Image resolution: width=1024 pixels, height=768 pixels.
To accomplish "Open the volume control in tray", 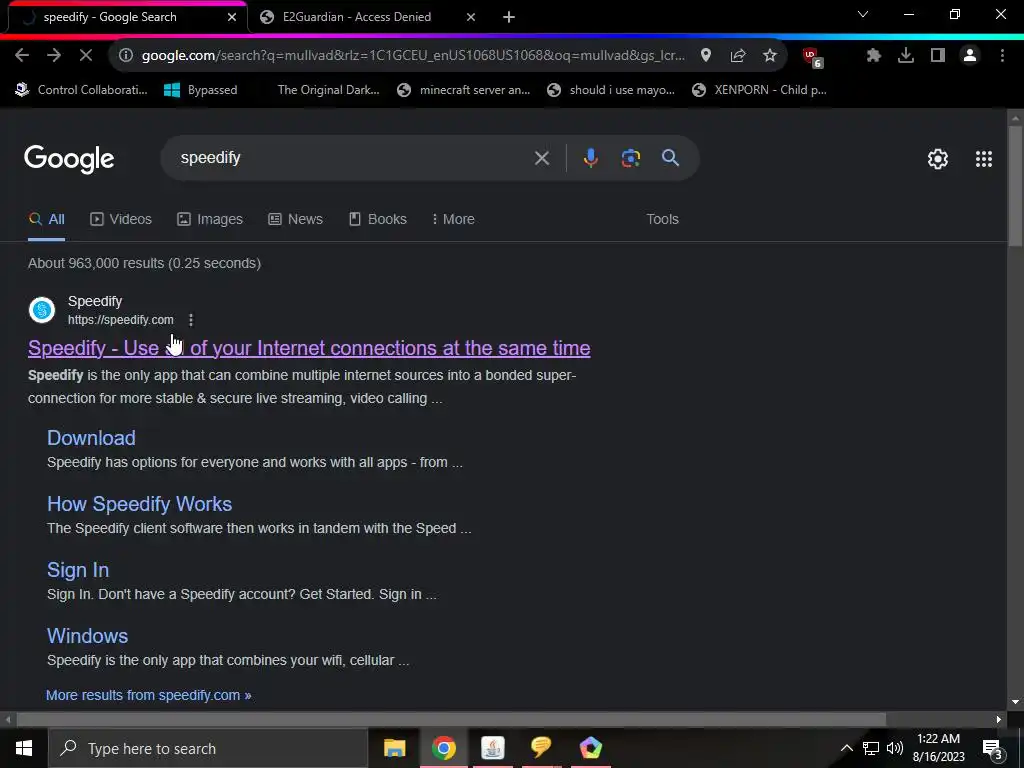I will [x=895, y=748].
